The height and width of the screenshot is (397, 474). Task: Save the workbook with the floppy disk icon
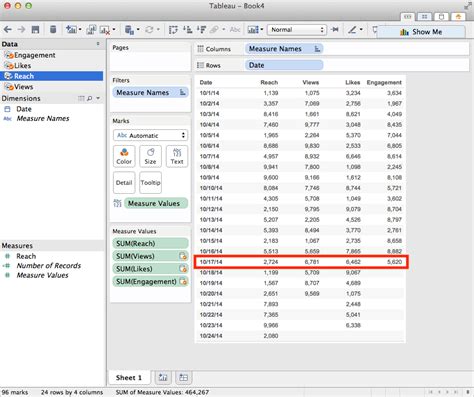pyautogui.click(x=35, y=30)
